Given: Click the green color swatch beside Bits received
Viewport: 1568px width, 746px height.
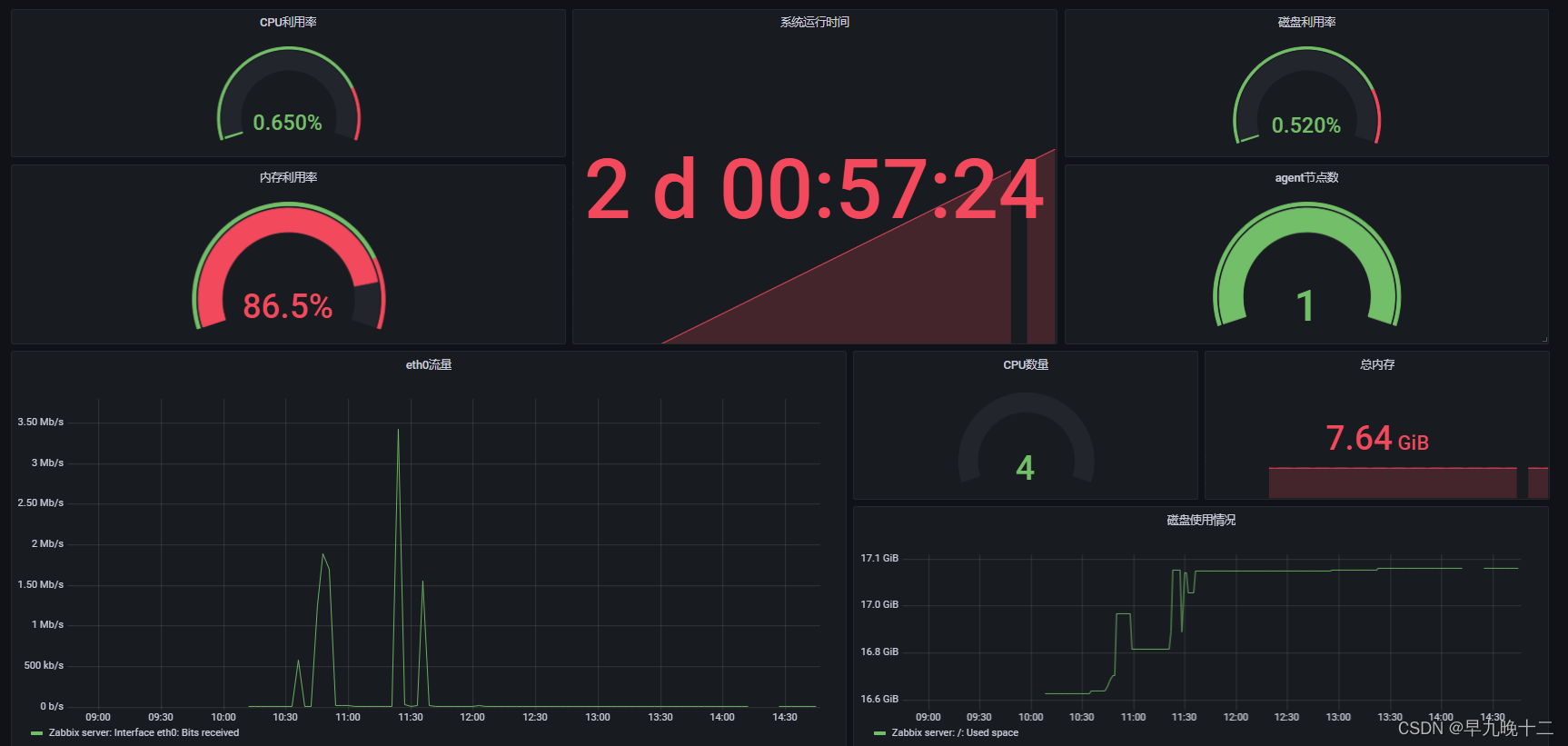Looking at the screenshot, I should pos(36,733).
